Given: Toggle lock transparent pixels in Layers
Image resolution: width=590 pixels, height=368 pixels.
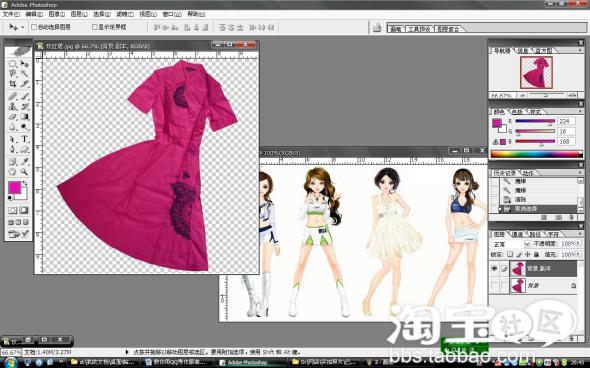Looking at the screenshot, I should pyautogui.click(x=510, y=254).
